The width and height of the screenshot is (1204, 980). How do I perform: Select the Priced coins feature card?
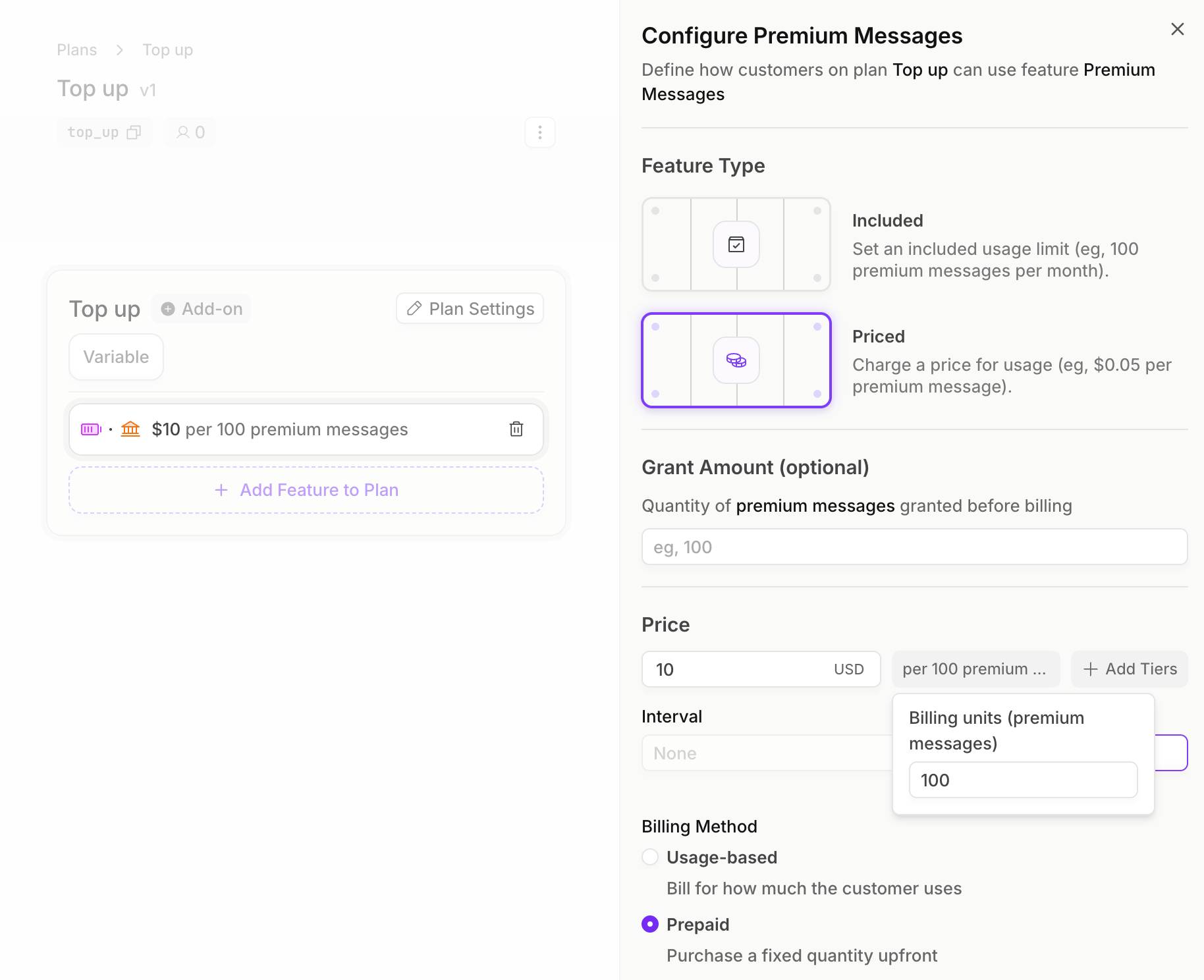(736, 360)
